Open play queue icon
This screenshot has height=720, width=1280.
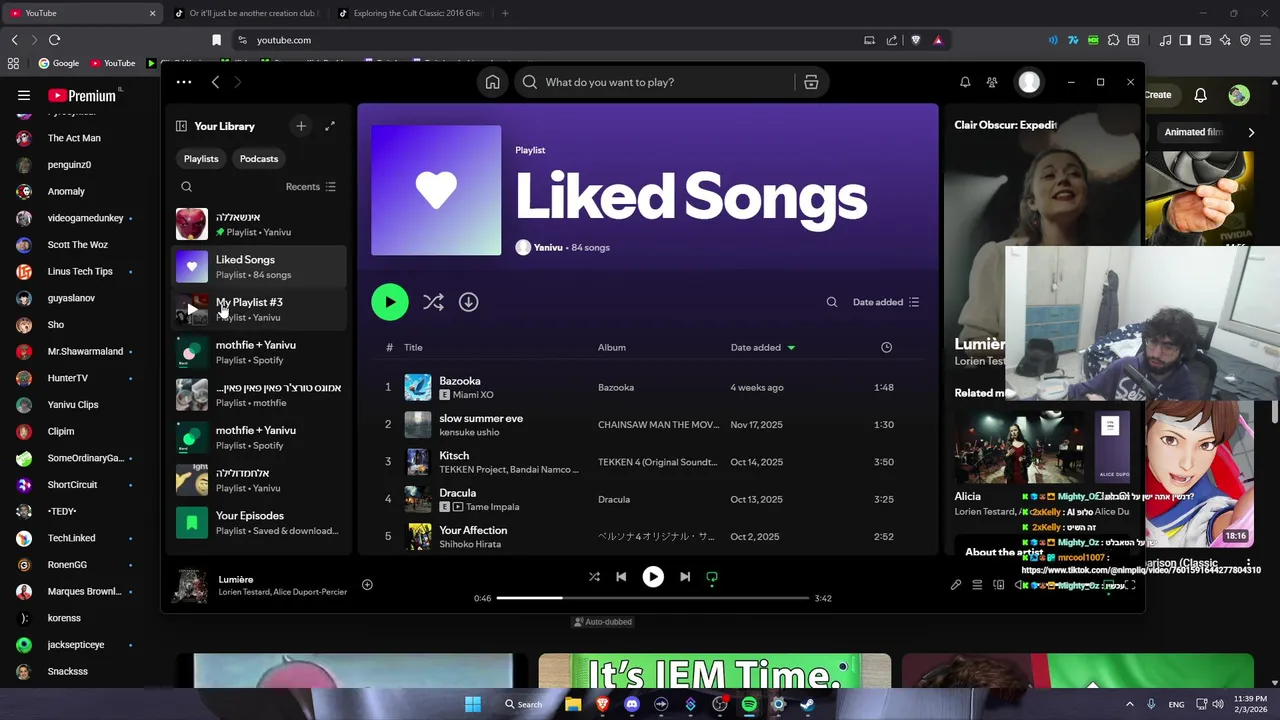[x=977, y=585]
